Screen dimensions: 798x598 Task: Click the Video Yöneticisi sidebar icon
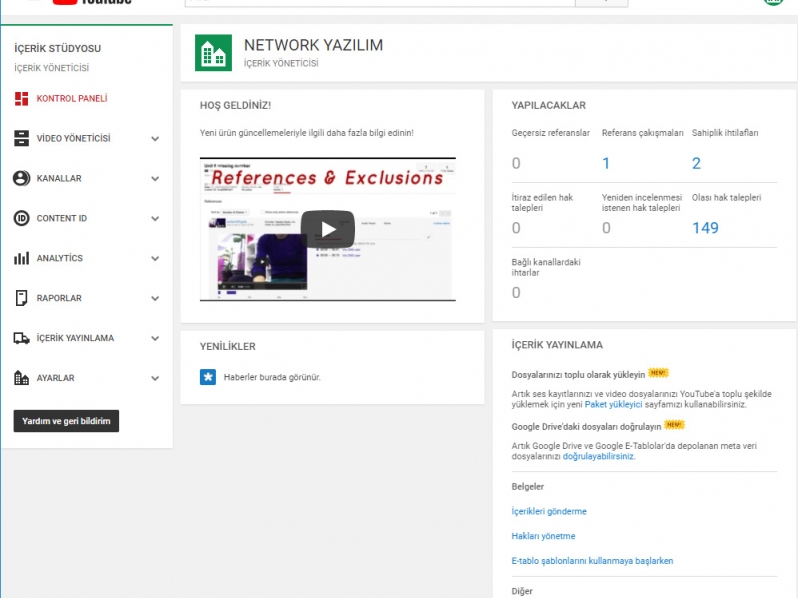coord(21,138)
